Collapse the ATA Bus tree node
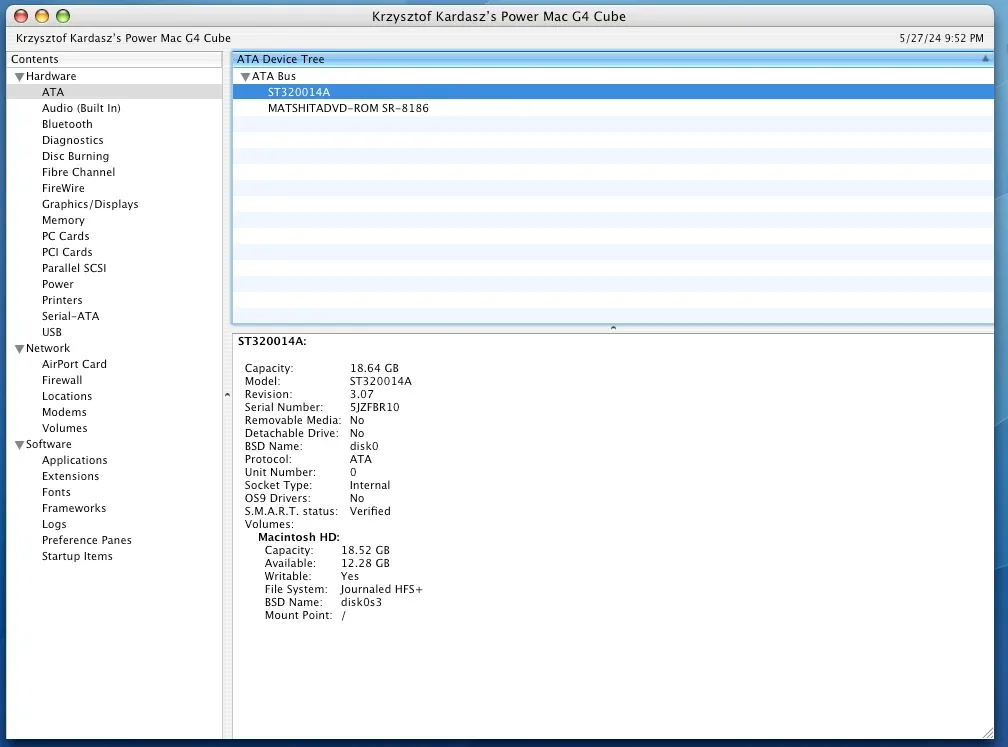Screen dimensions: 1008x747 [x=245, y=76]
